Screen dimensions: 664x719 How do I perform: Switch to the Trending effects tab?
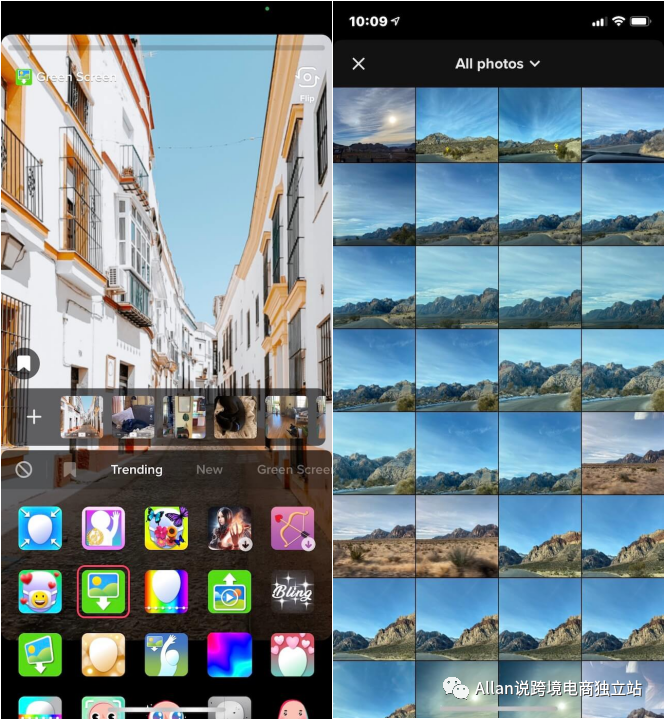click(x=137, y=470)
